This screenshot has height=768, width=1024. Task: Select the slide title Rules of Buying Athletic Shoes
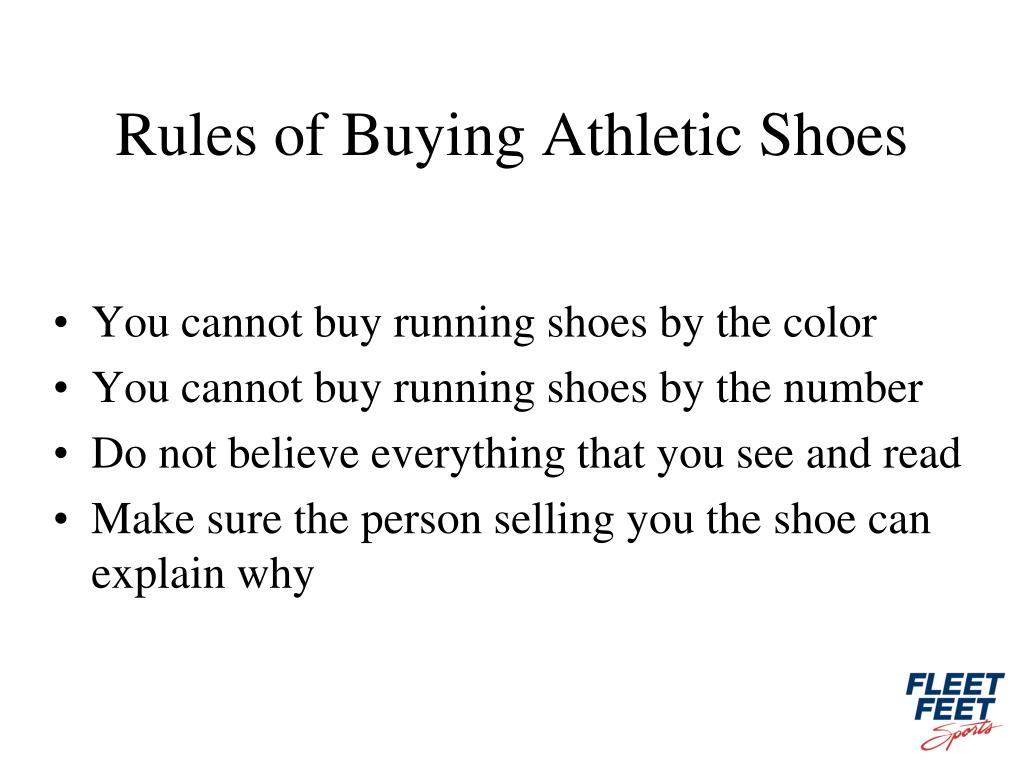pyautogui.click(x=511, y=135)
